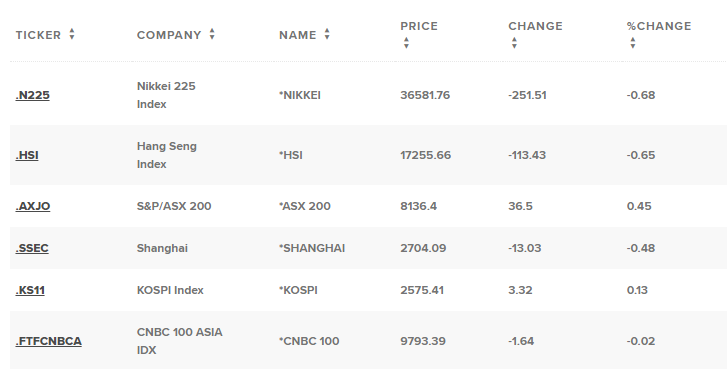The width and height of the screenshot is (727, 369).
Task: Select the *SHANGHAI name cell
Action: (312, 248)
